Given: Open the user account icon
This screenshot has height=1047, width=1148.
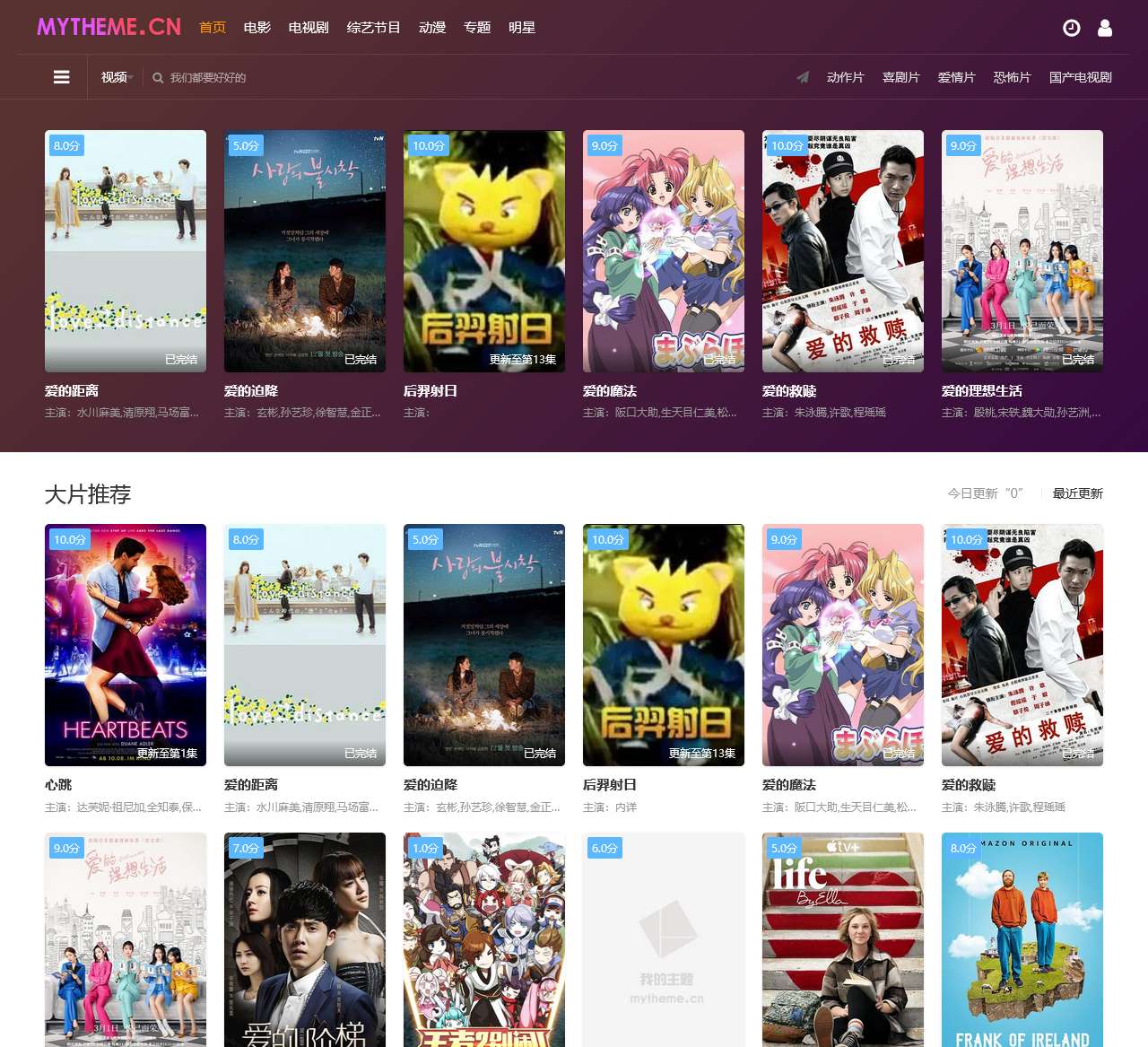Looking at the screenshot, I should tap(1105, 28).
